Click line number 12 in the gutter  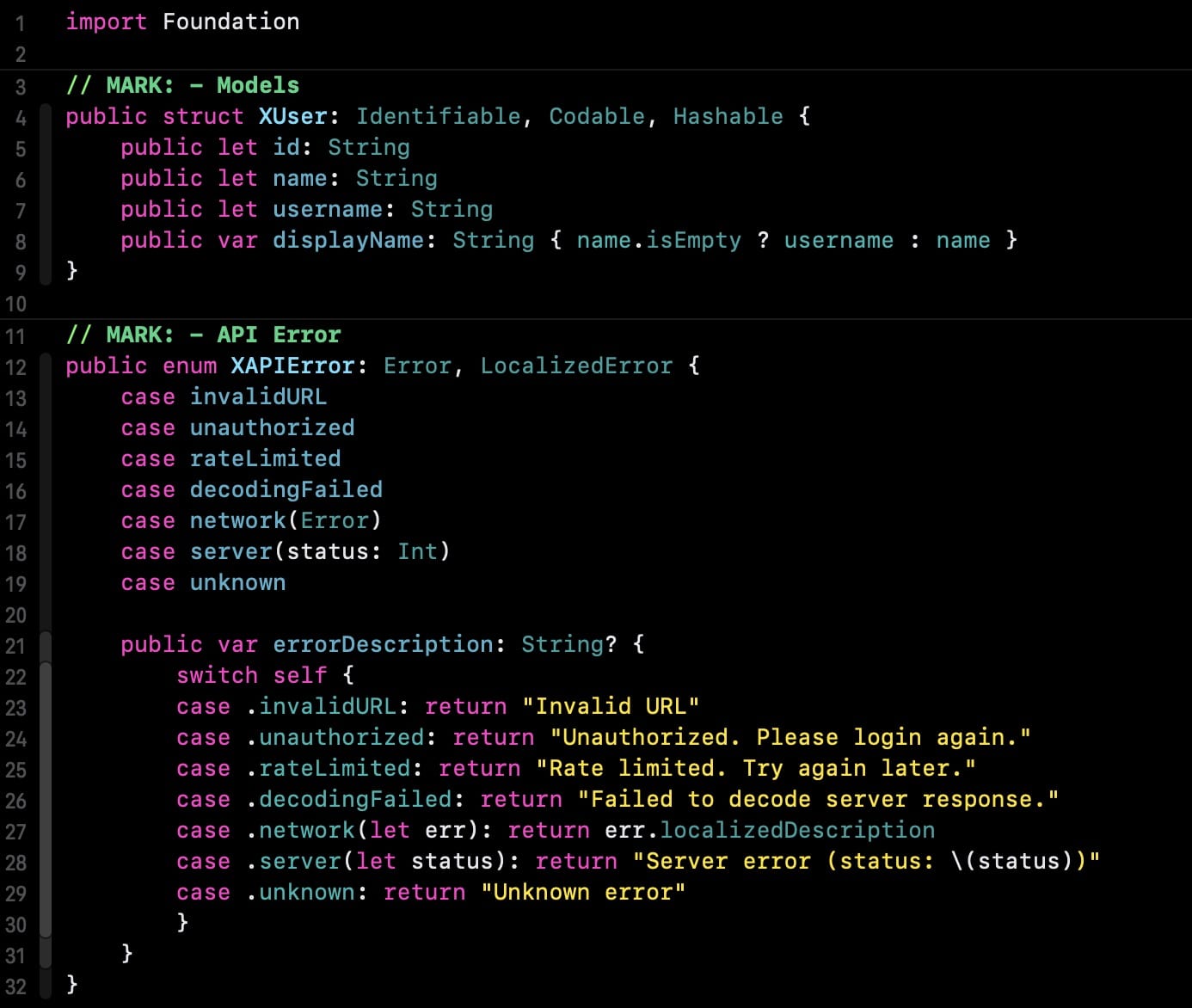(x=16, y=367)
